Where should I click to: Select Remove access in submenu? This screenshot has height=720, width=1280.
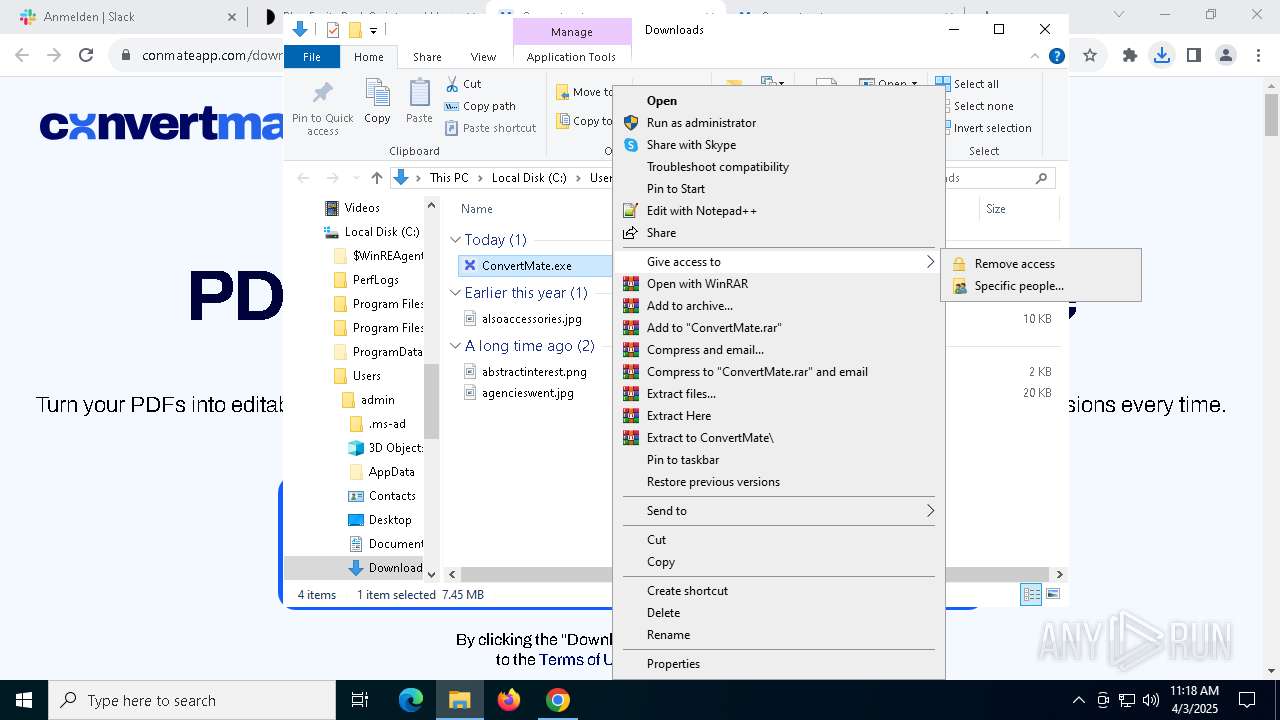pos(1040,264)
